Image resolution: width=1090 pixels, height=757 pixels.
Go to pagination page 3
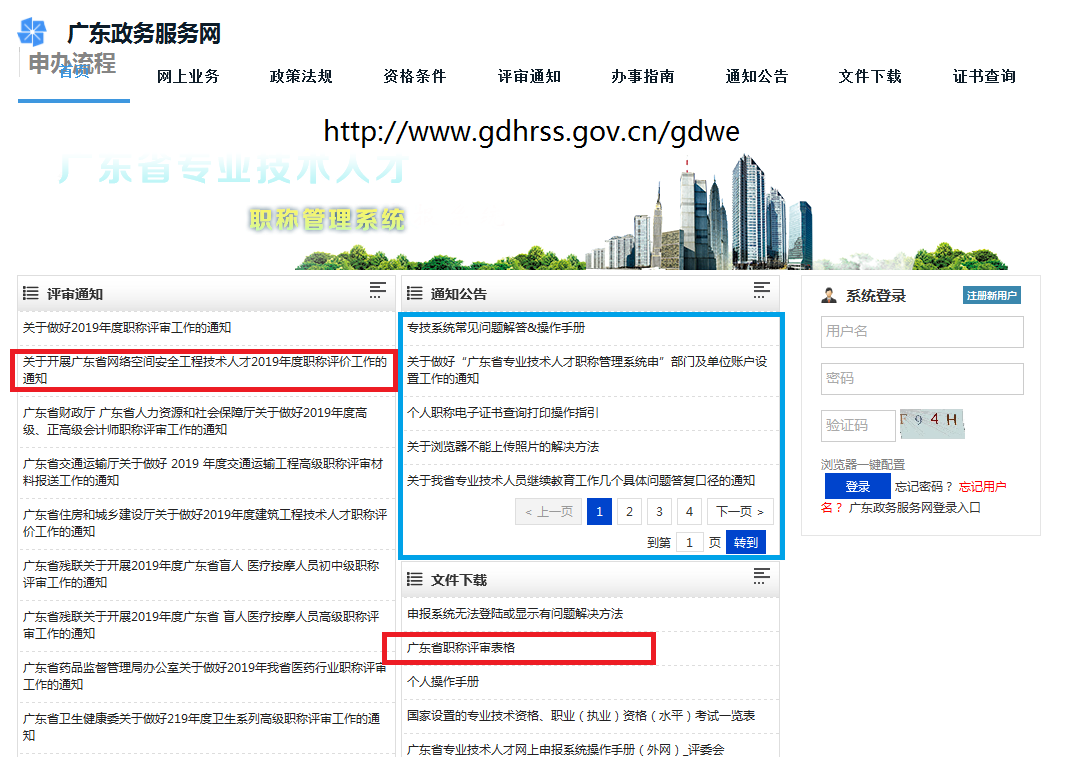click(659, 512)
